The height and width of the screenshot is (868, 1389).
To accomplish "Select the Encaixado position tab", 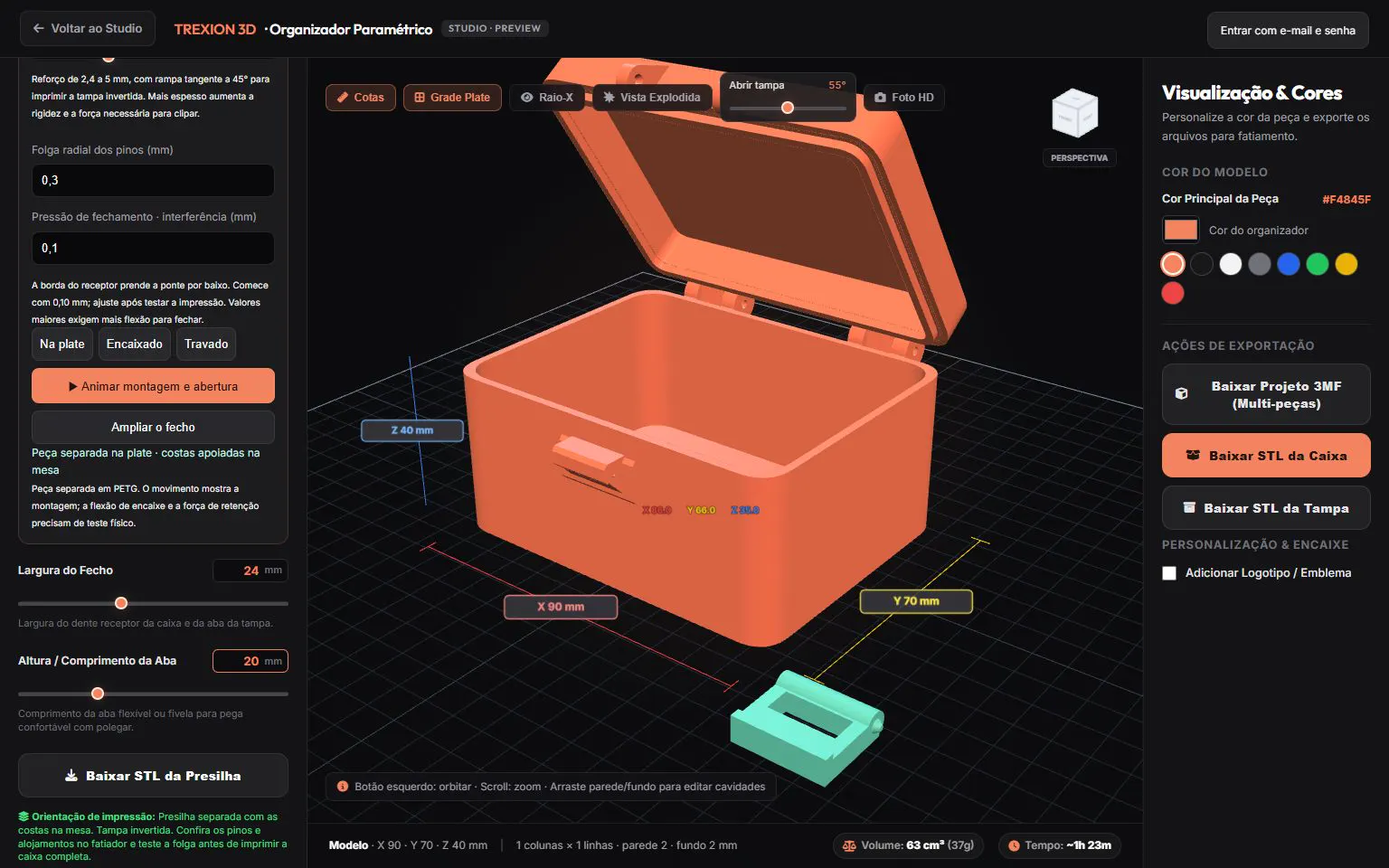I will click(x=135, y=344).
